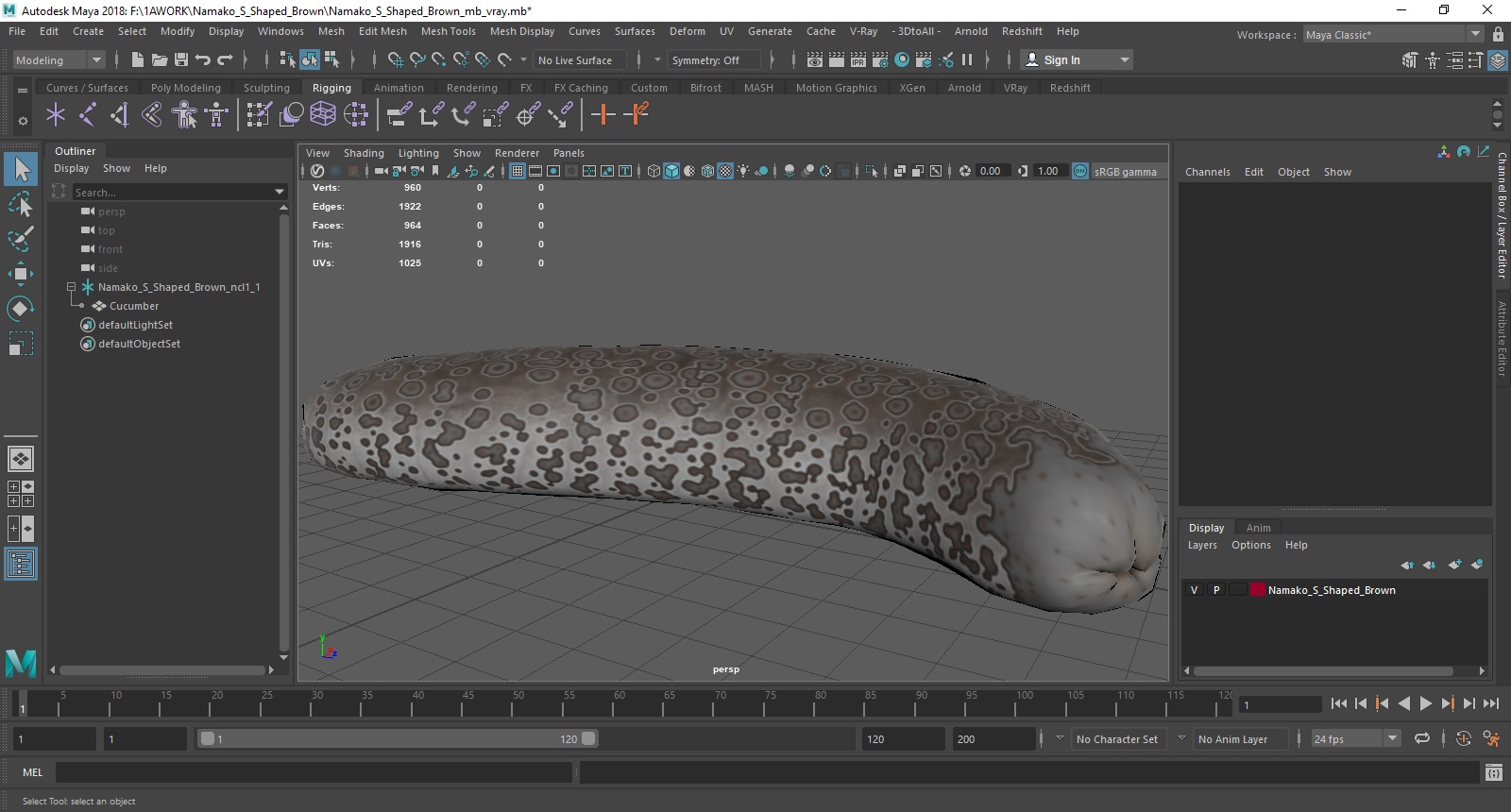Image resolution: width=1511 pixels, height=812 pixels.
Task: Select the arrow Select tool in toolbox
Action: pyautogui.click(x=21, y=169)
